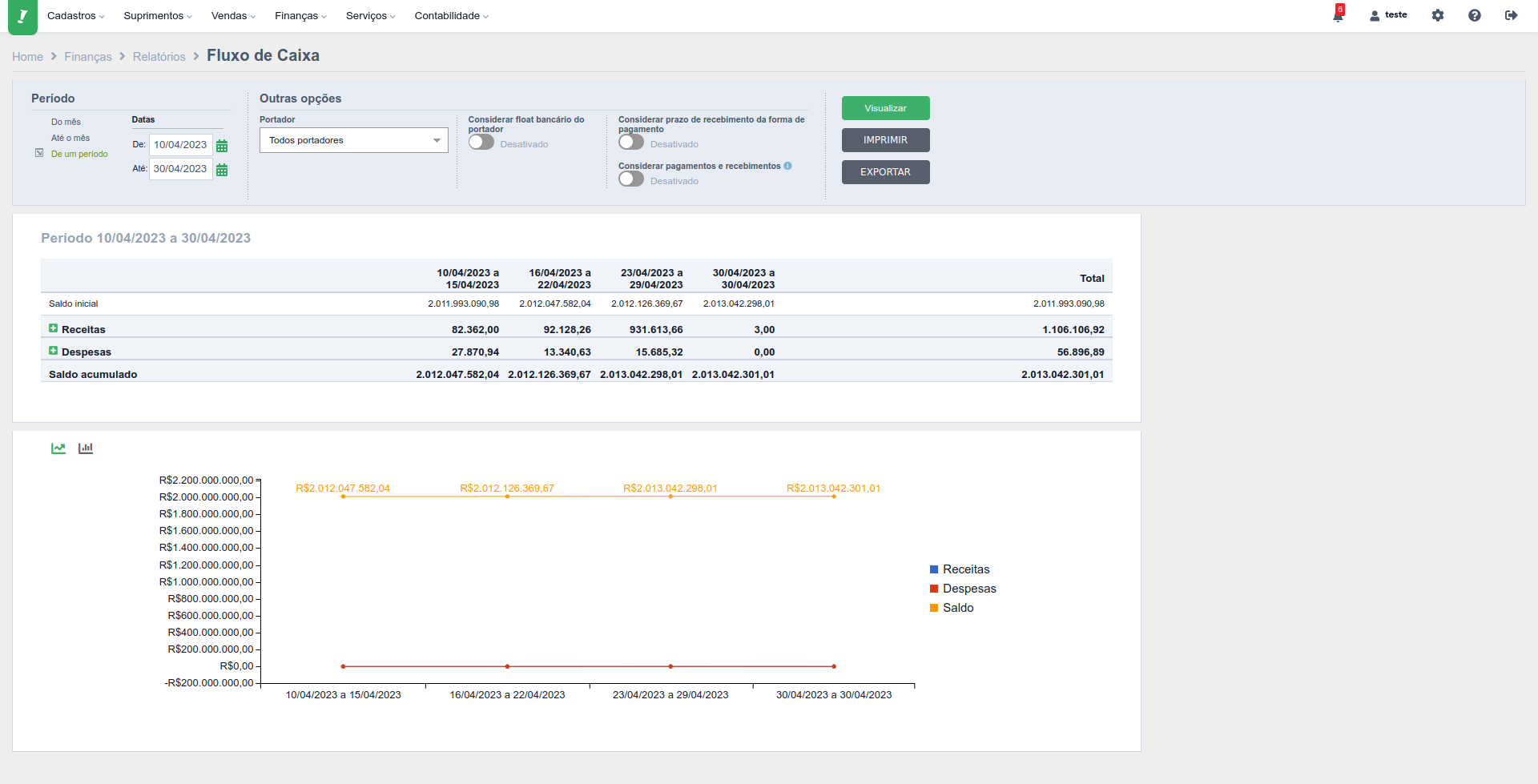Enable considerar pagamentos e recebimentos switch

coord(631,179)
